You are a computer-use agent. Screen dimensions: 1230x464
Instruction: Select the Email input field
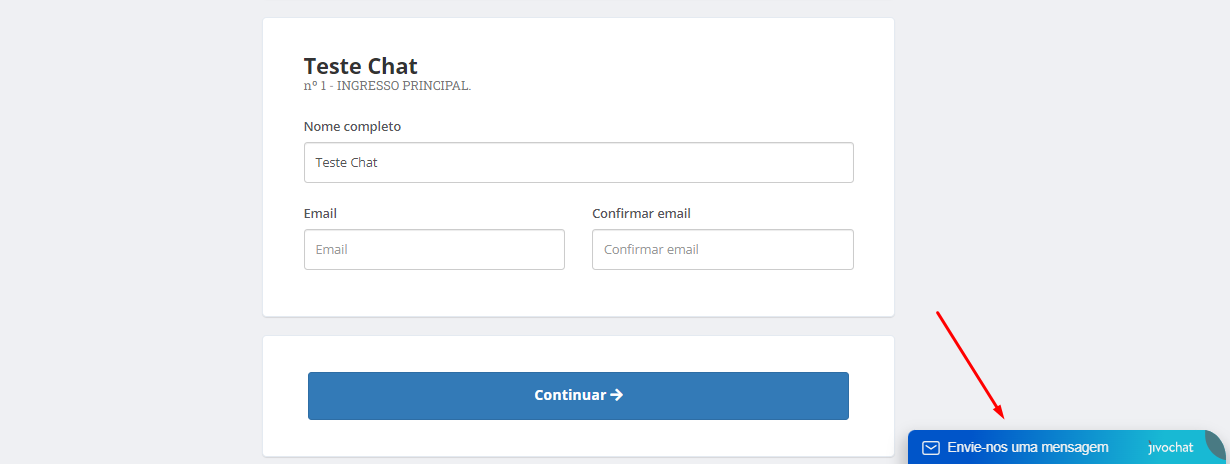(x=434, y=249)
